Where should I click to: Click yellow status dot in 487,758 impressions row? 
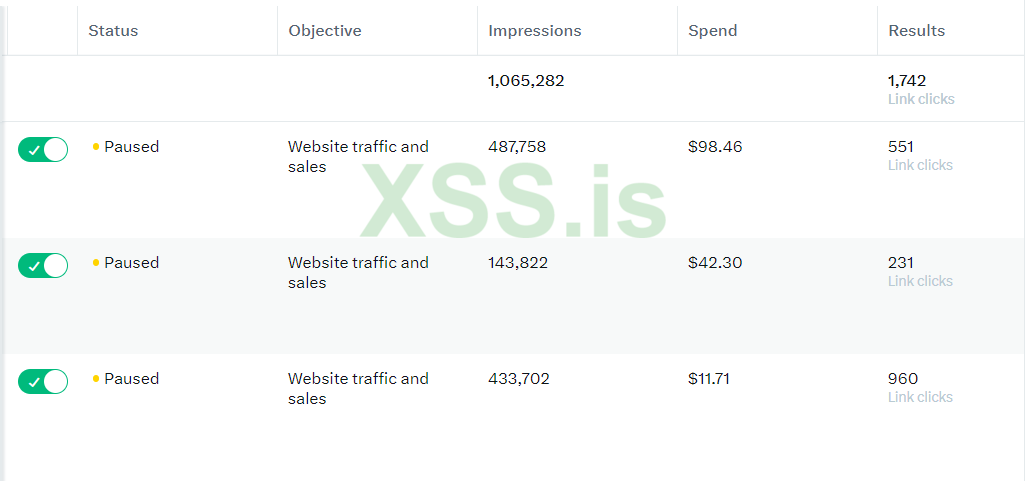(x=96, y=147)
